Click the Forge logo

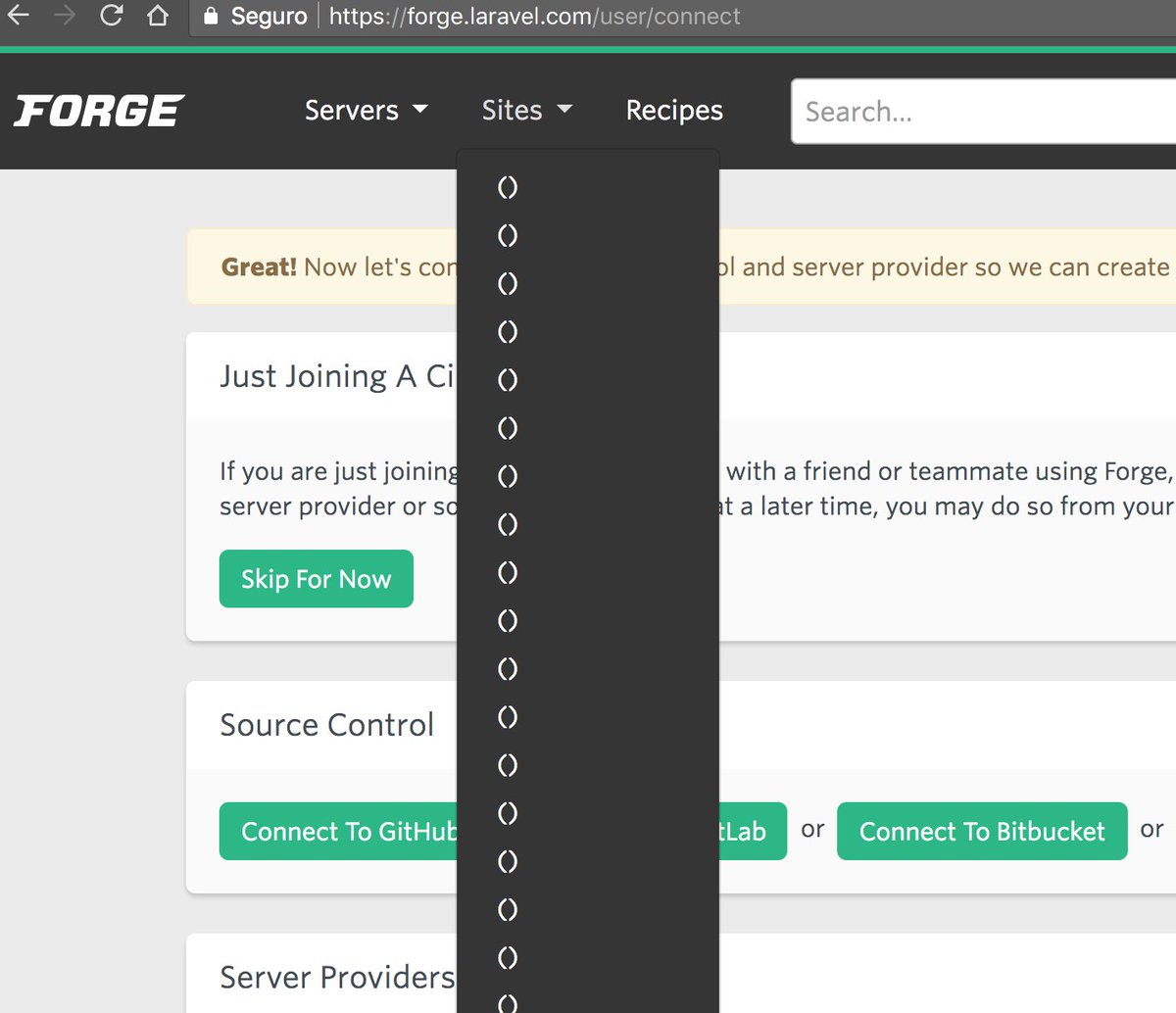99,111
